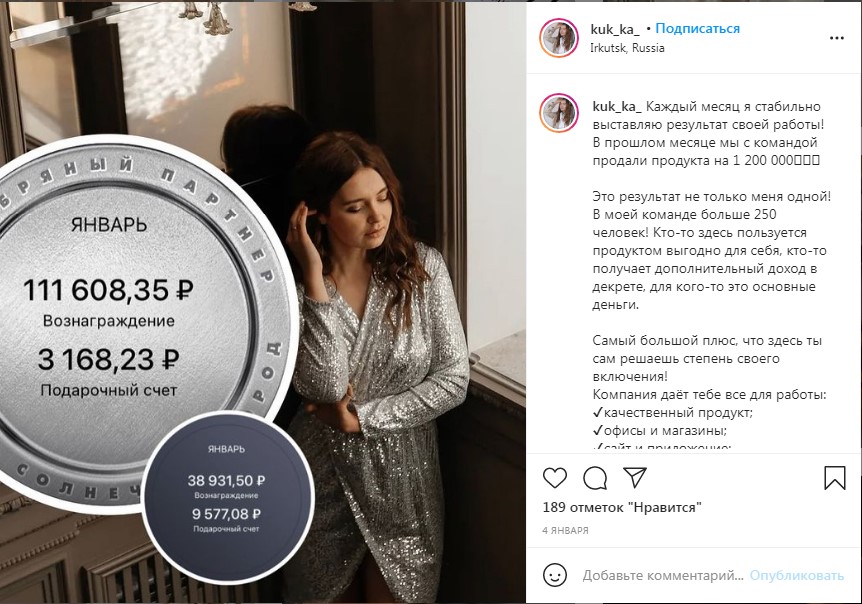
Task: Open the emoji picker smiley icon
Action: click(555, 575)
